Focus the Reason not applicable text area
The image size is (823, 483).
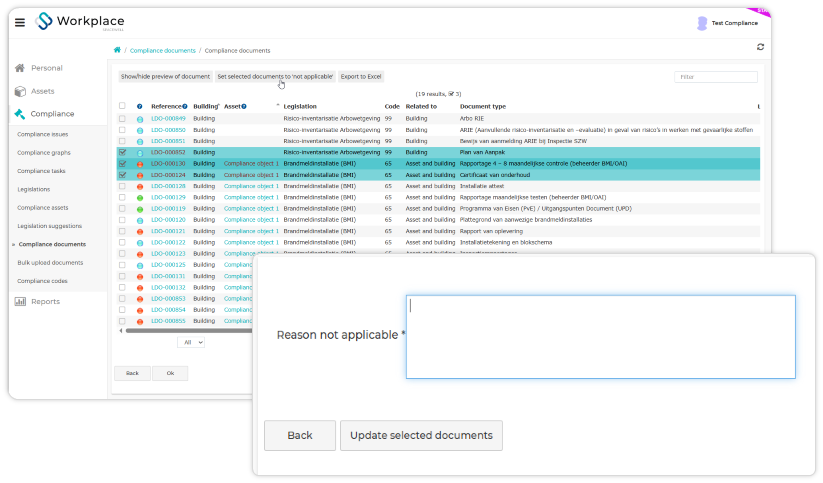[x=600, y=337]
